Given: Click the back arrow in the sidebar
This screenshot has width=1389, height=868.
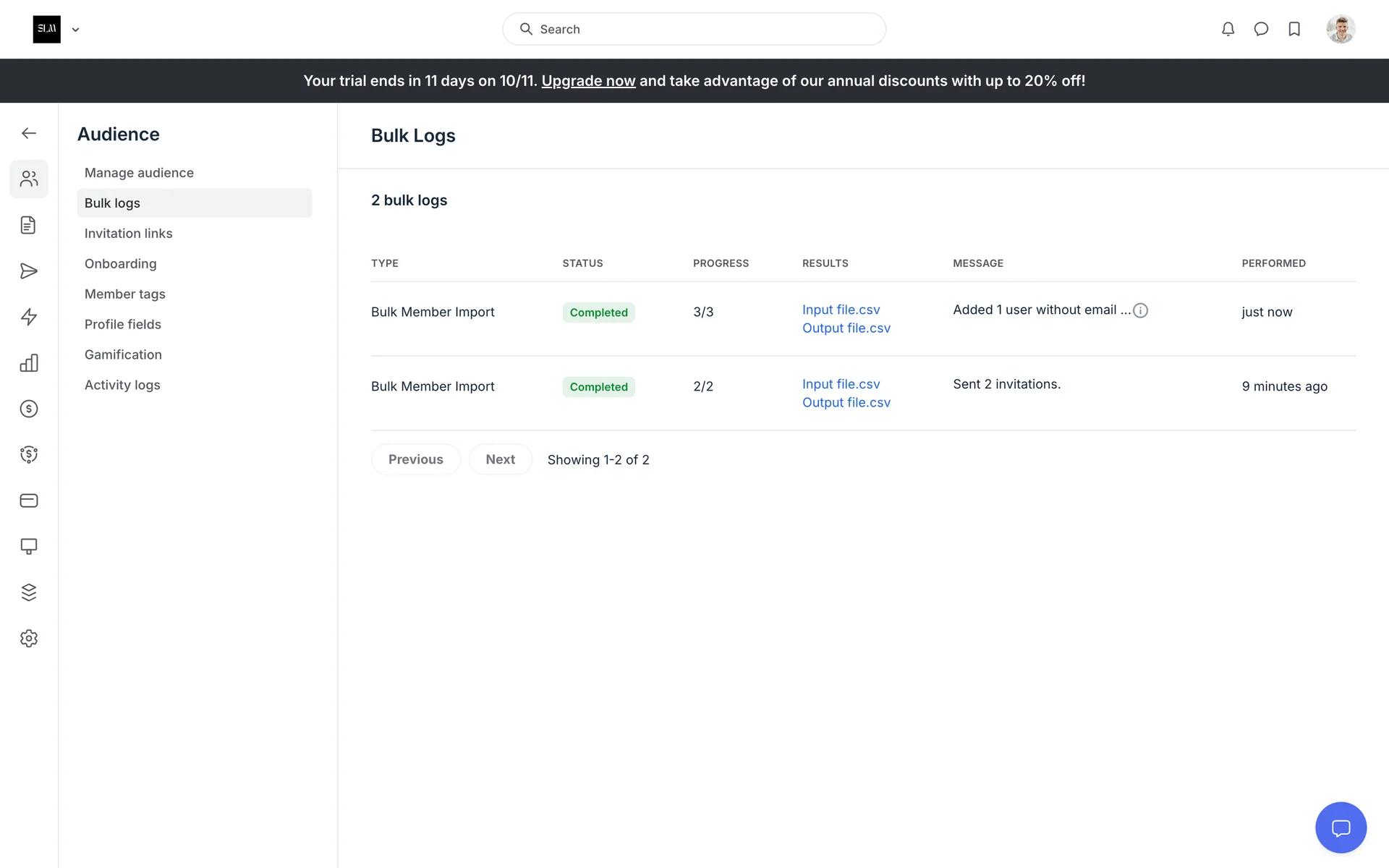Looking at the screenshot, I should 29,133.
